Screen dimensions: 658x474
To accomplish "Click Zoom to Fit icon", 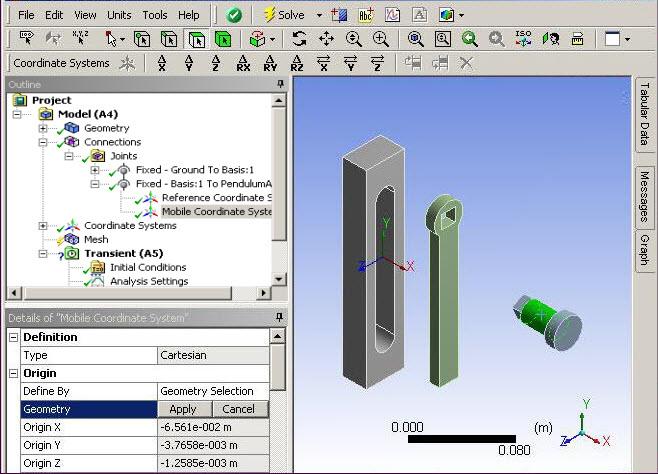I will [415, 39].
